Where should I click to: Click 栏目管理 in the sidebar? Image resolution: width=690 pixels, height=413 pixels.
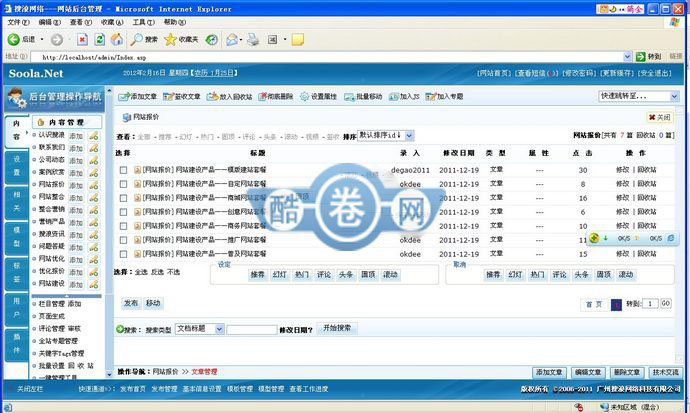coord(51,304)
